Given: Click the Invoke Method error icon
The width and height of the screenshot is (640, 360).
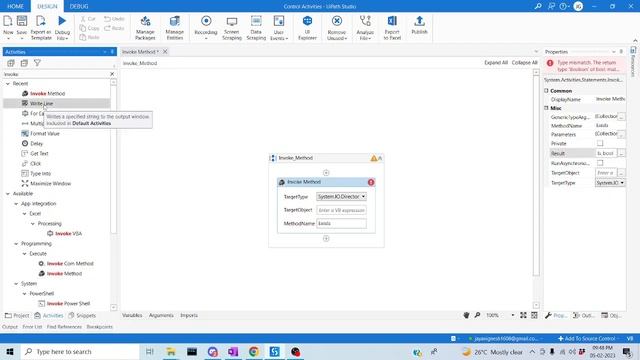Looking at the screenshot, I should coord(371,182).
